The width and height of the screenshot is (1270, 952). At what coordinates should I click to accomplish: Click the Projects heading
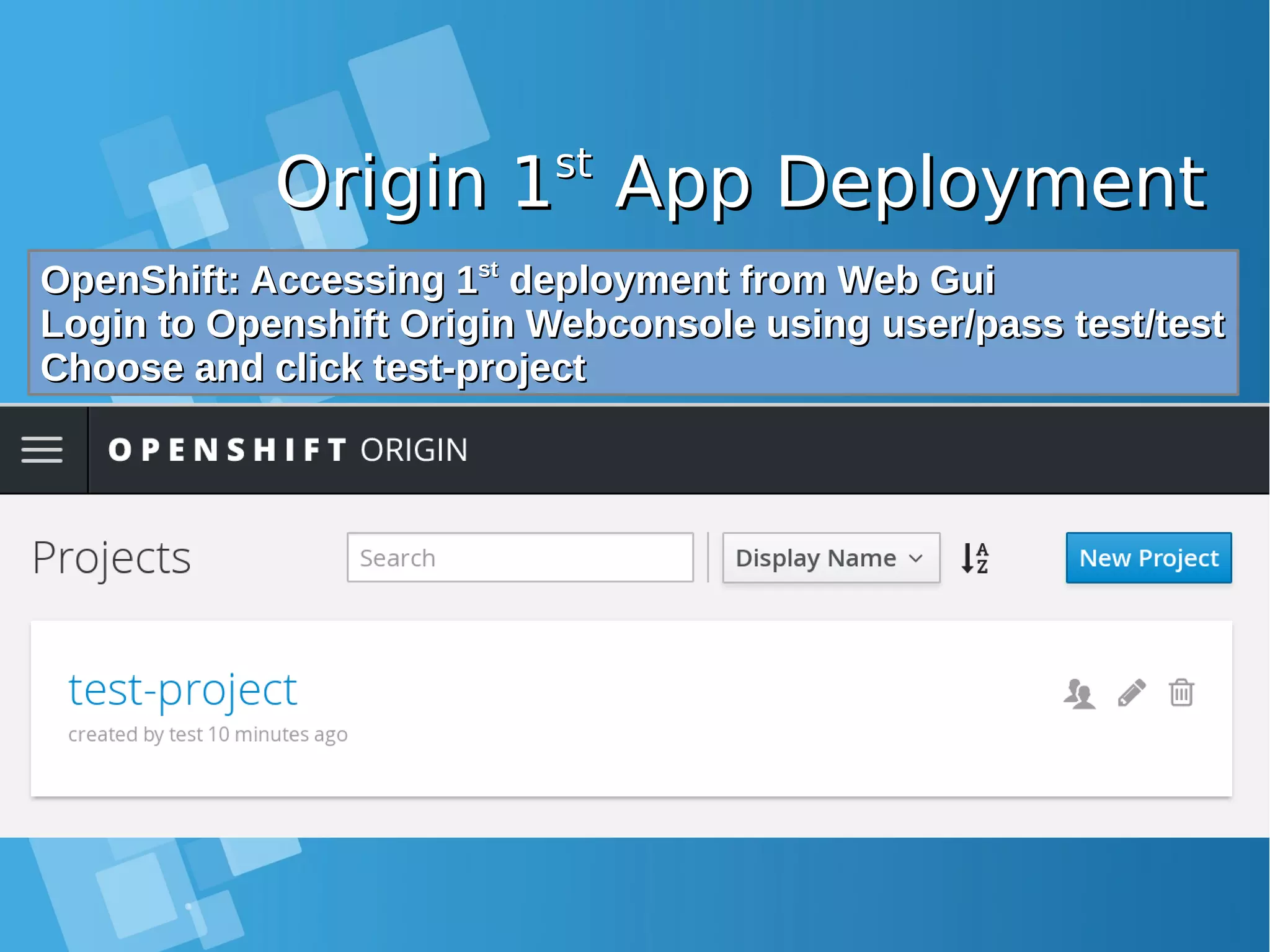click(112, 558)
